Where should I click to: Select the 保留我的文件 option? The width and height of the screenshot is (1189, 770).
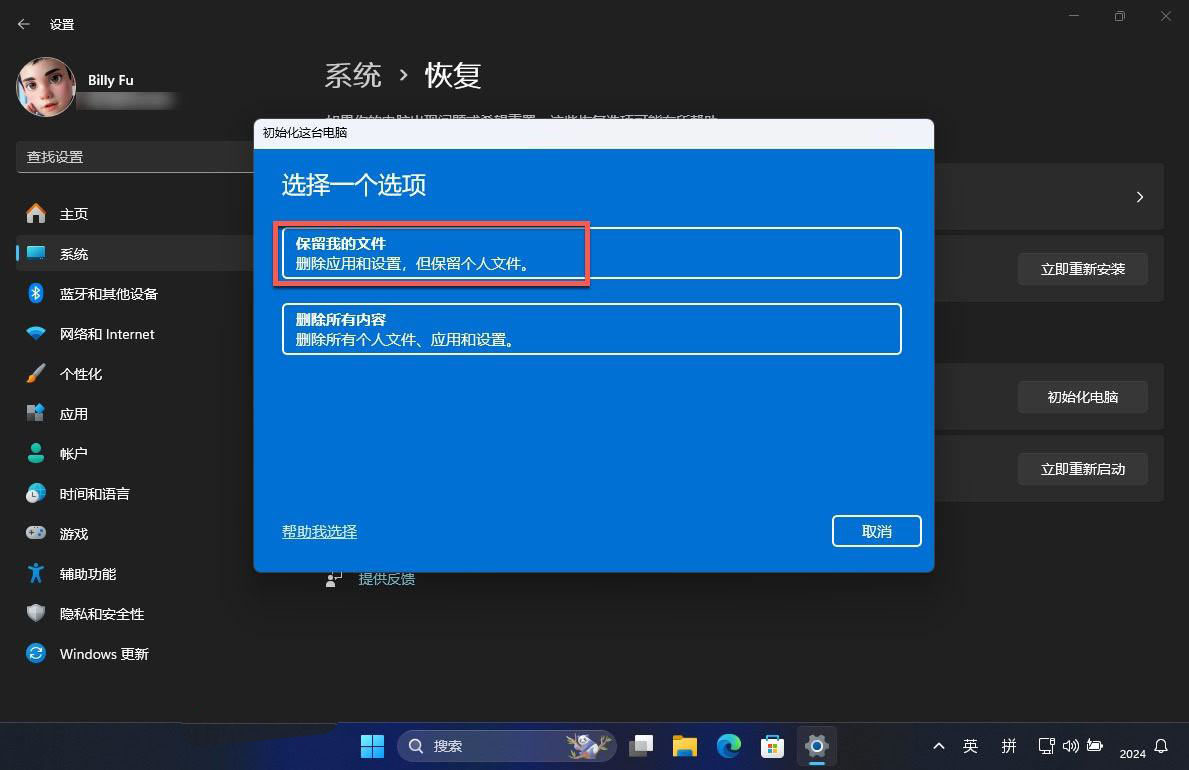coord(590,253)
